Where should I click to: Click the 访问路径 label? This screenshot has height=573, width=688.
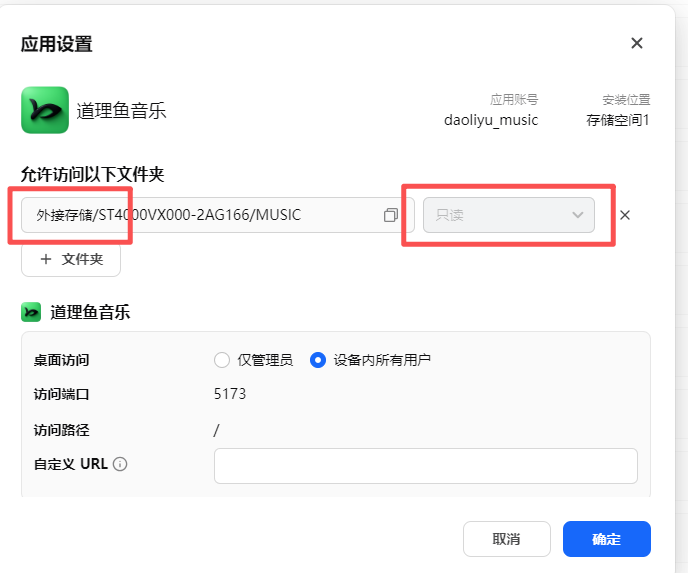click(x=61, y=430)
